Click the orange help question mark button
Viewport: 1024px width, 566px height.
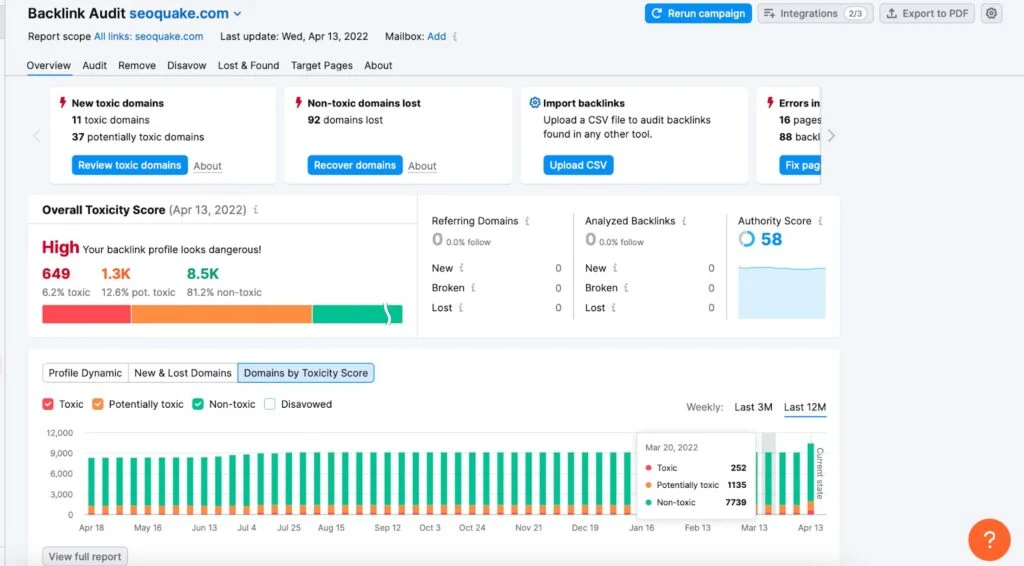(x=989, y=540)
